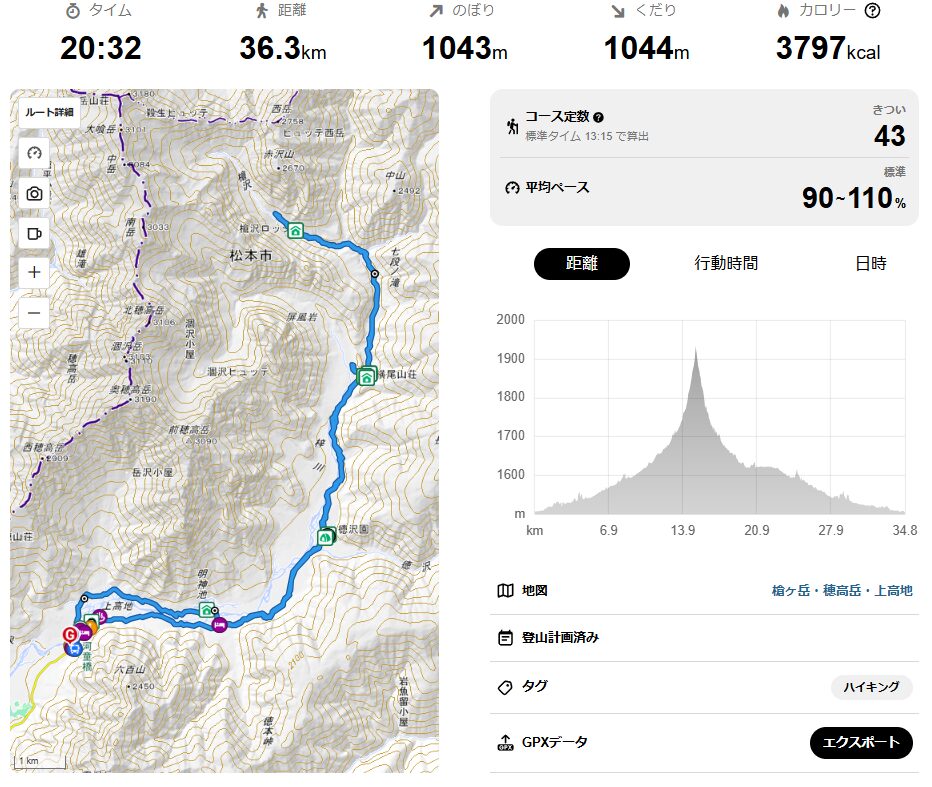This screenshot has height=787, width=932.
Task: Switch to the 日時 chart tab
Action: [871, 263]
